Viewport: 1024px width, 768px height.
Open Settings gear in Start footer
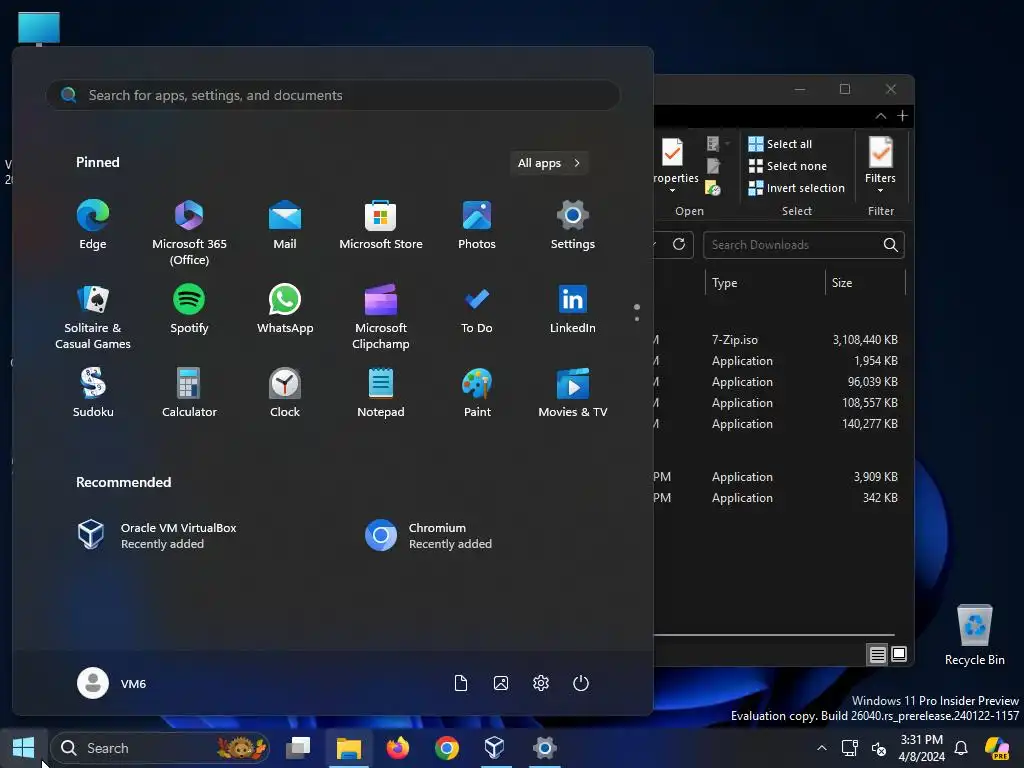pos(541,683)
